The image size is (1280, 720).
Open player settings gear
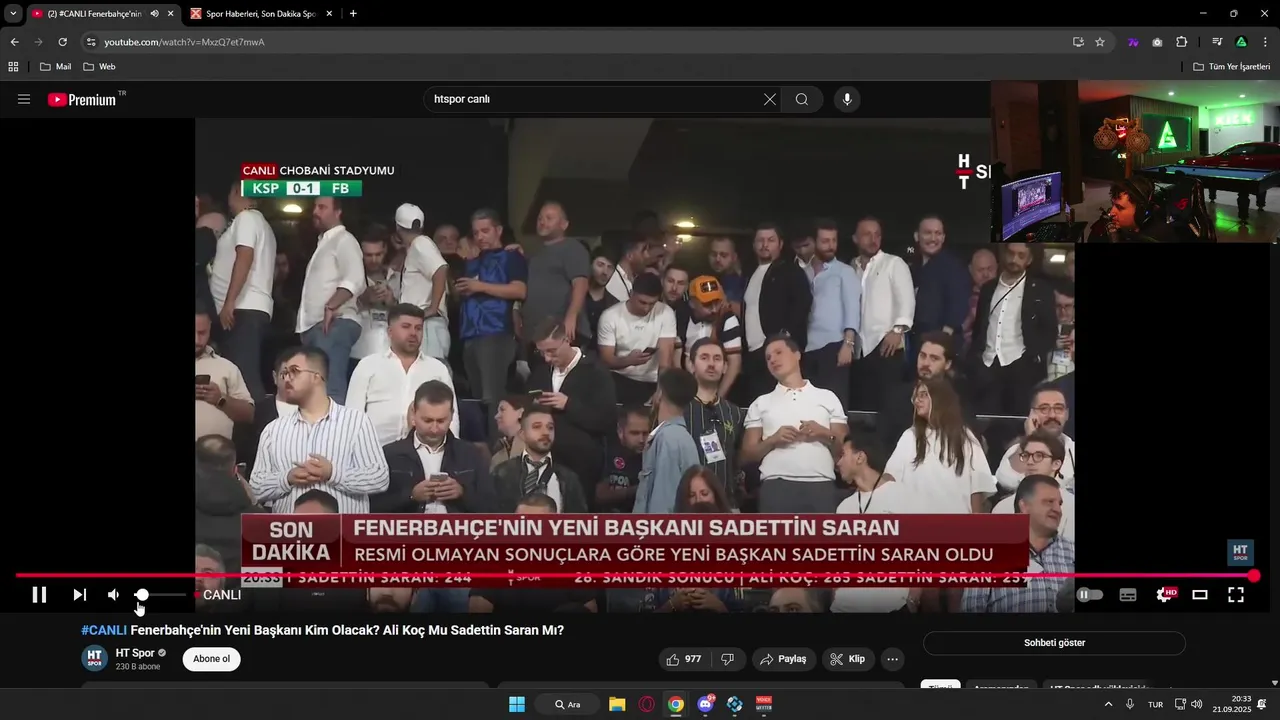tap(1165, 595)
